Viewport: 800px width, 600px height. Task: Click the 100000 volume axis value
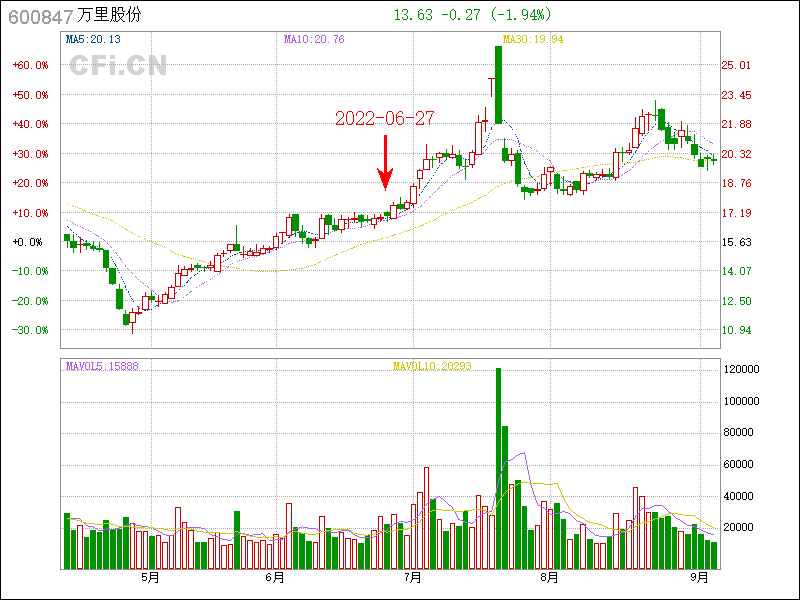coord(741,402)
